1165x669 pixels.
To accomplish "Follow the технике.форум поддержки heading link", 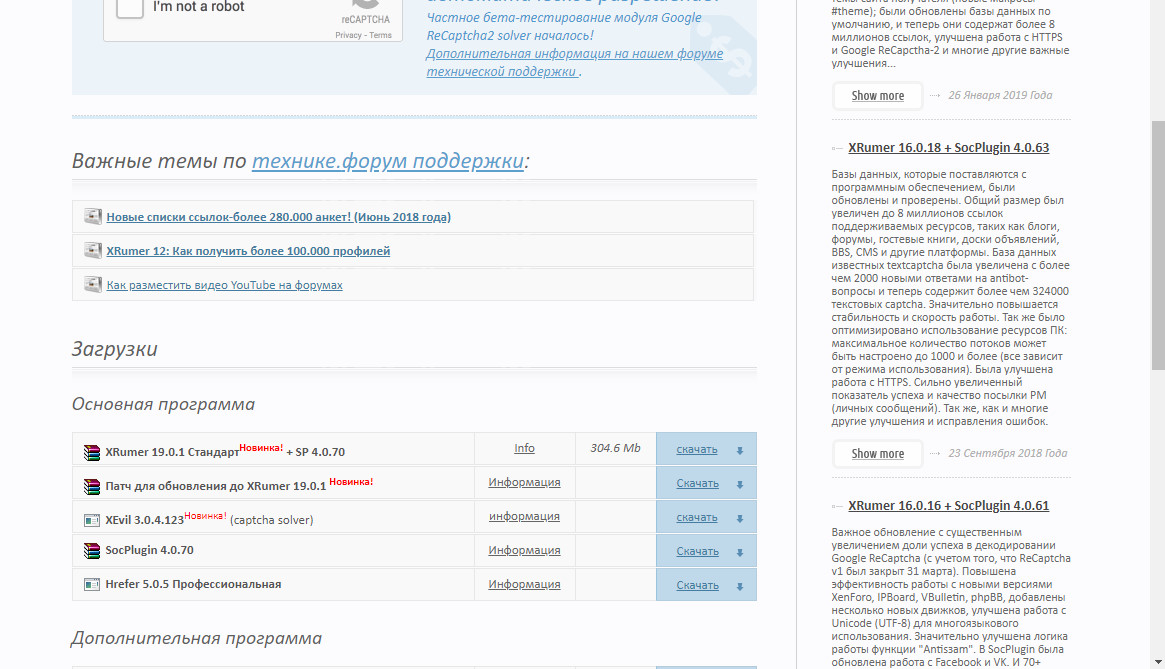I will point(388,161).
